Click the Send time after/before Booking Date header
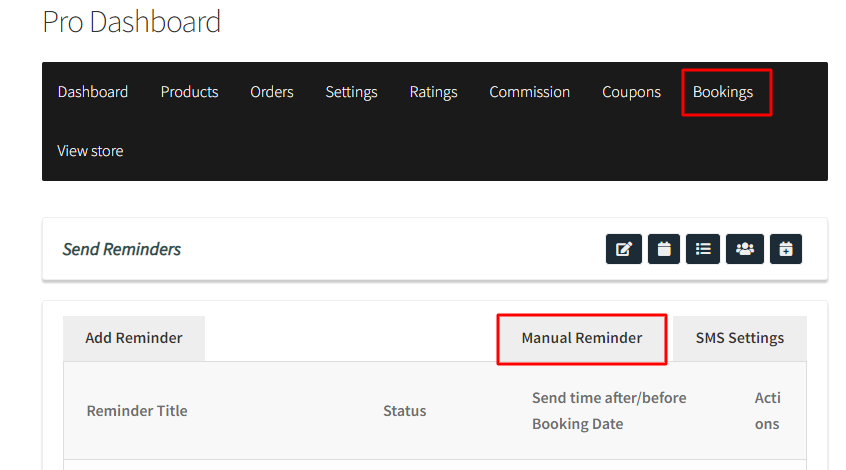Screen dimensions: 846x470 point(609,411)
